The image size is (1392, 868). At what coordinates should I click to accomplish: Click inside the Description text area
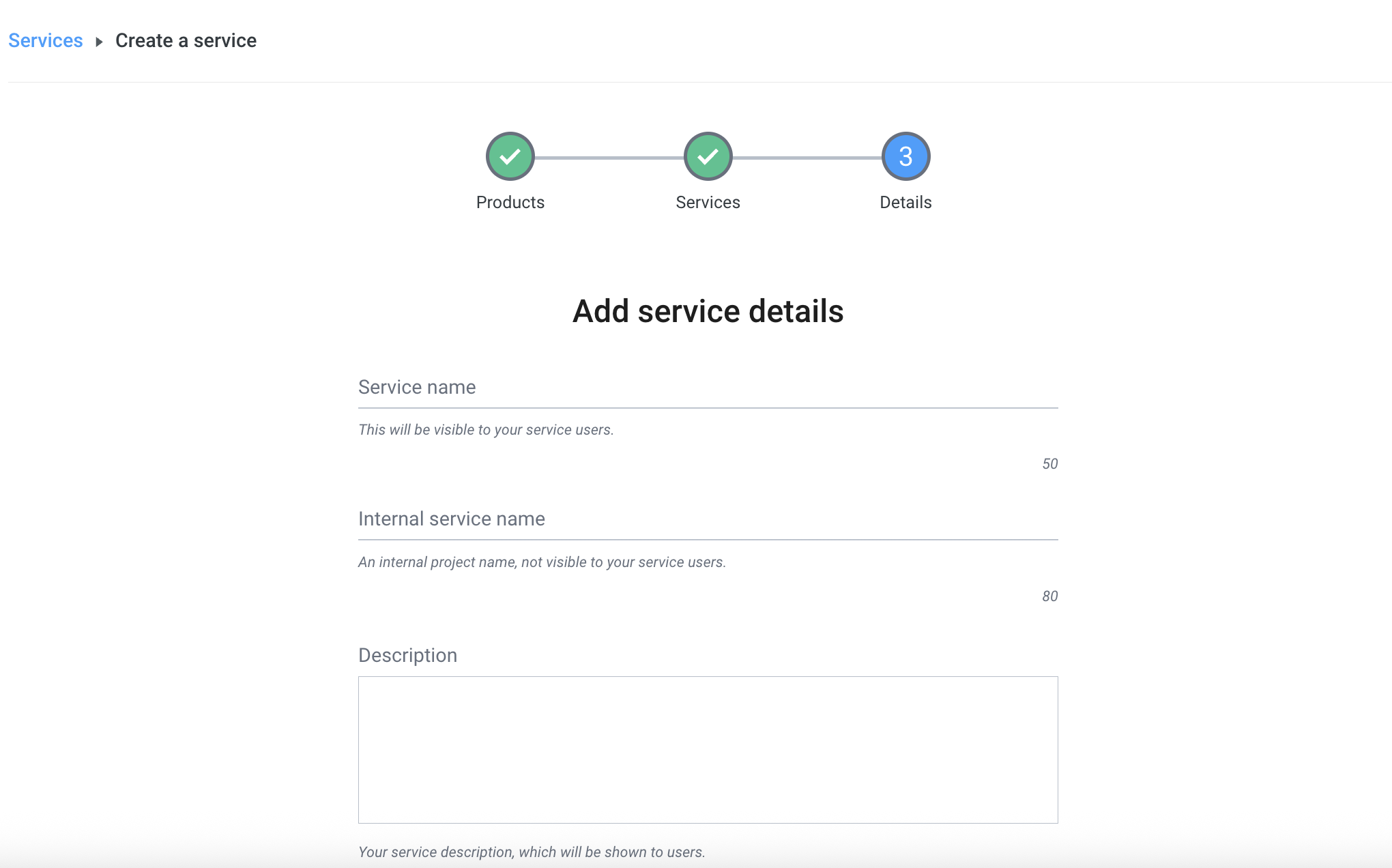coord(708,749)
